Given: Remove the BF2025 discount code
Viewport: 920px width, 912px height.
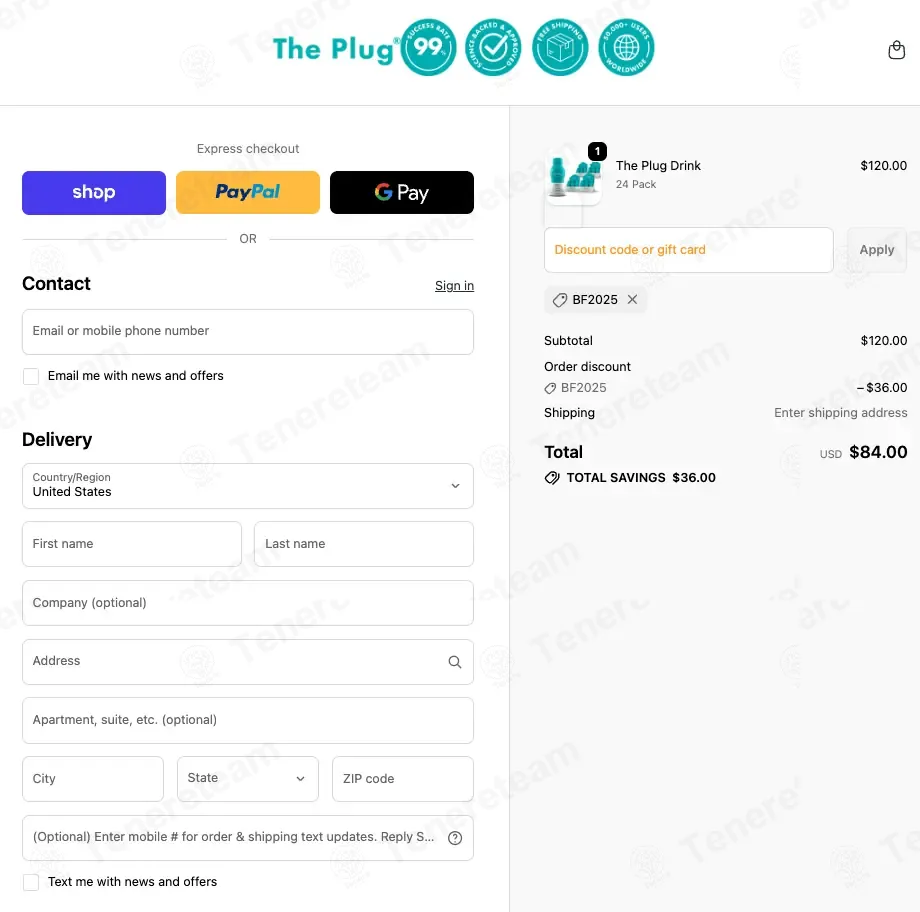Looking at the screenshot, I should click(632, 299).
